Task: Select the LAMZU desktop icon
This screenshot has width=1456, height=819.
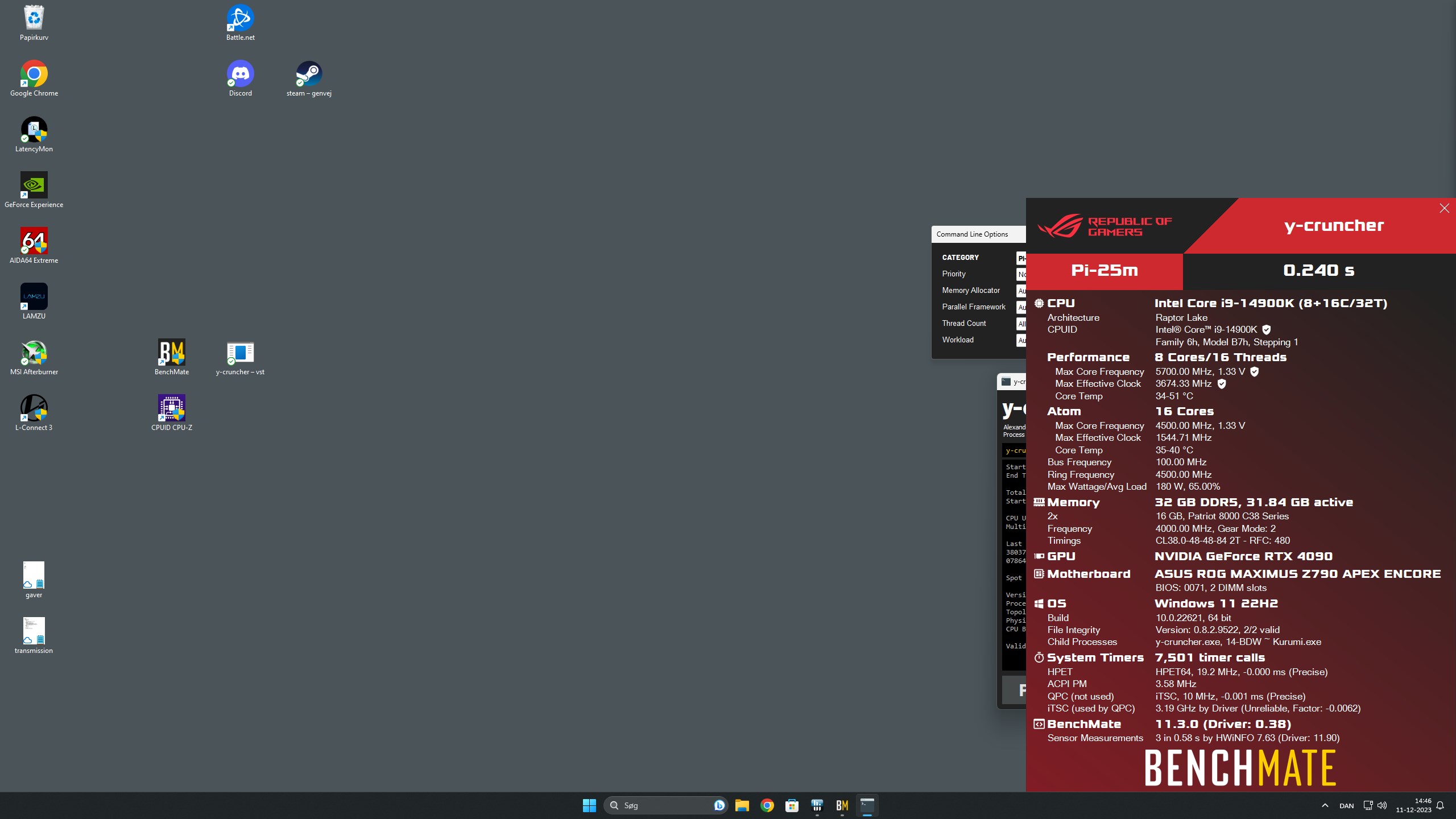Action: [x=34, y=301]
